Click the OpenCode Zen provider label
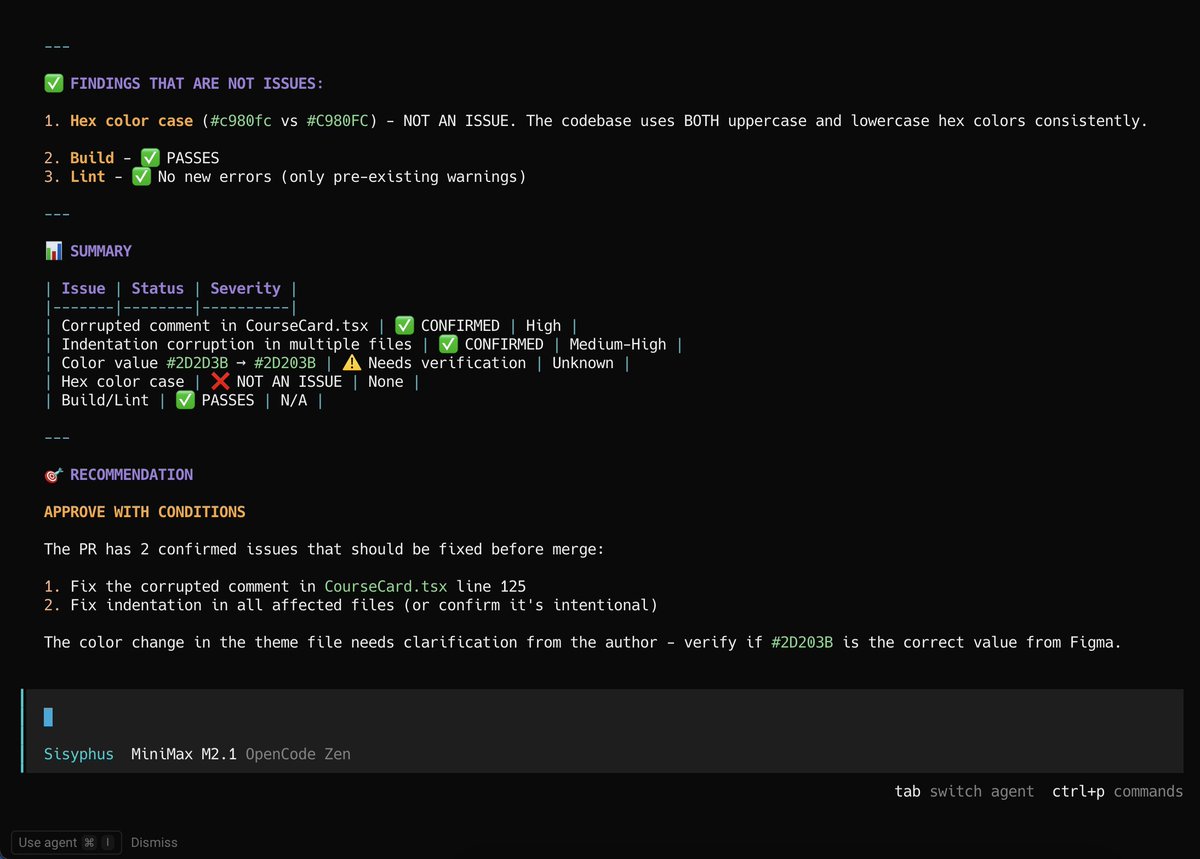Image resolution: width=1200 pixels, height=859 pixels. click(298, 754)
